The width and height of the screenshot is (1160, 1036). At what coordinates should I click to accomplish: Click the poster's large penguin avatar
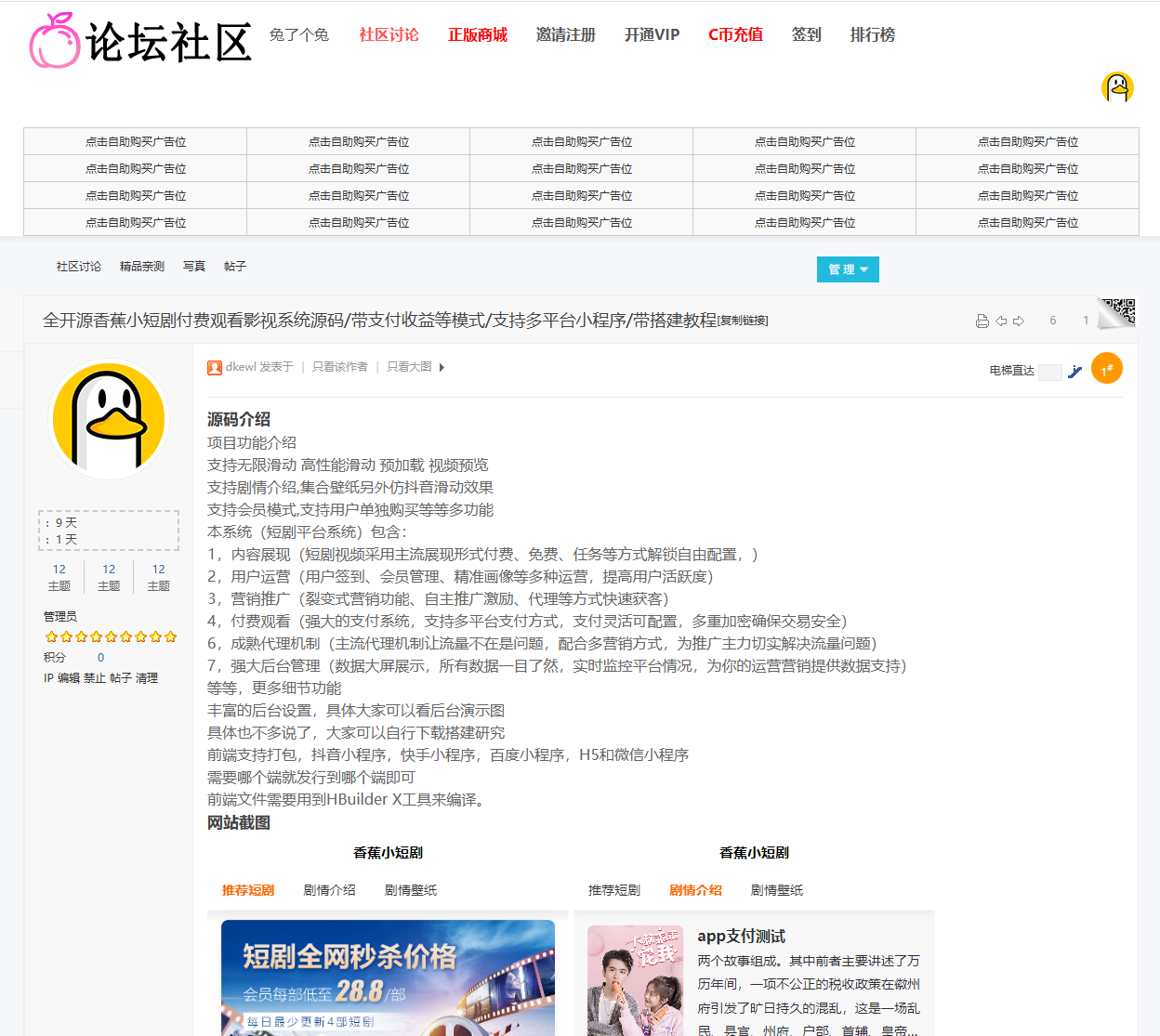tap(109, 419)
